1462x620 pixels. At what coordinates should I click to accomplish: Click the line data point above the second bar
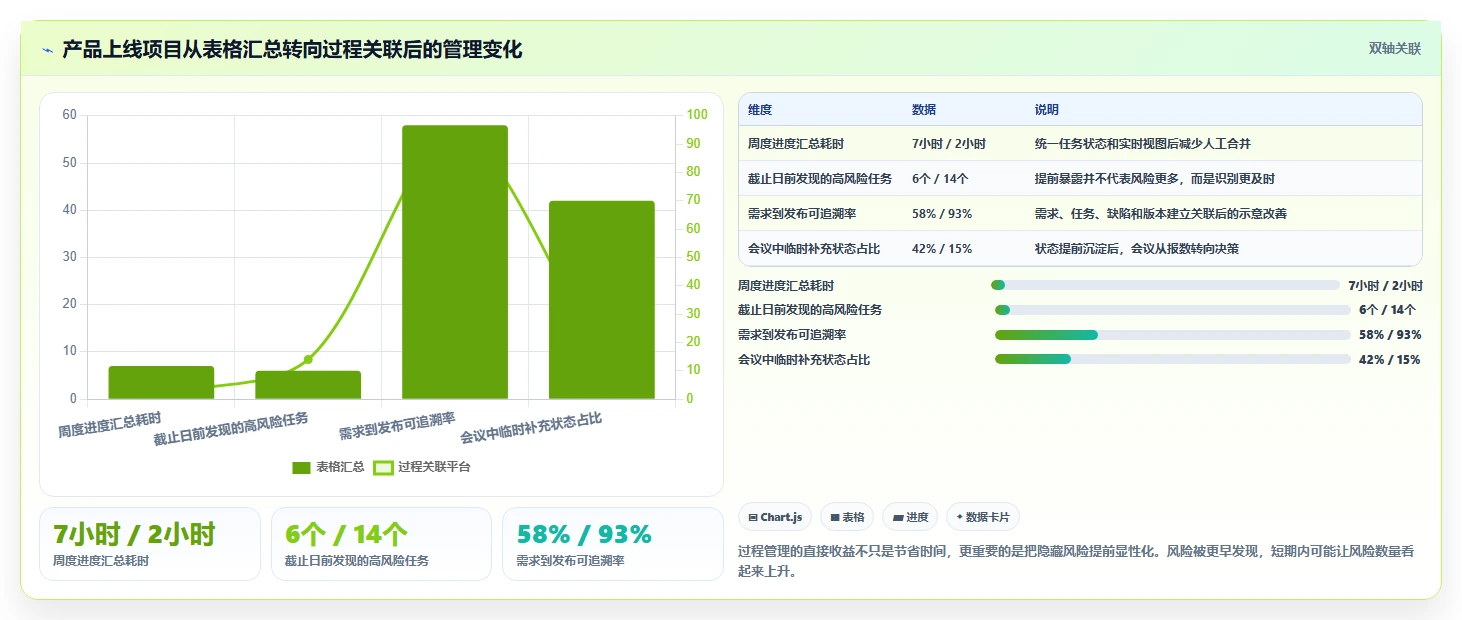pyautogui.click(x=308, y=359)
